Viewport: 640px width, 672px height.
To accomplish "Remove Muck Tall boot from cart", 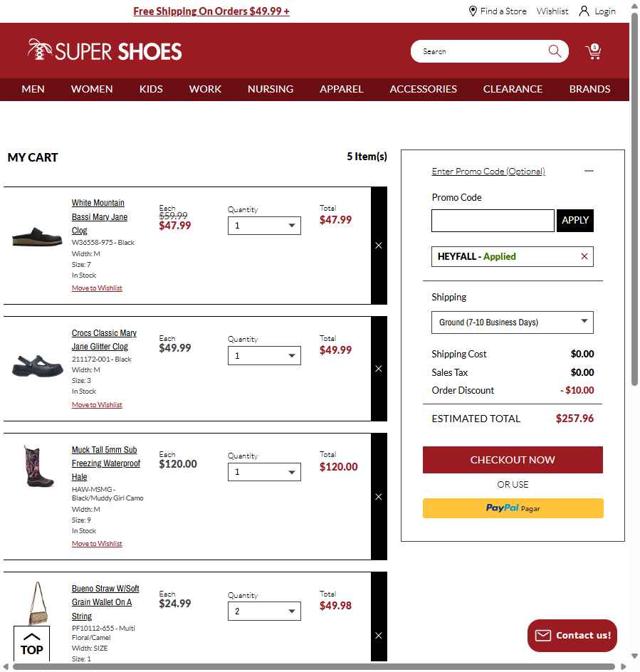I will coord(378,497).
